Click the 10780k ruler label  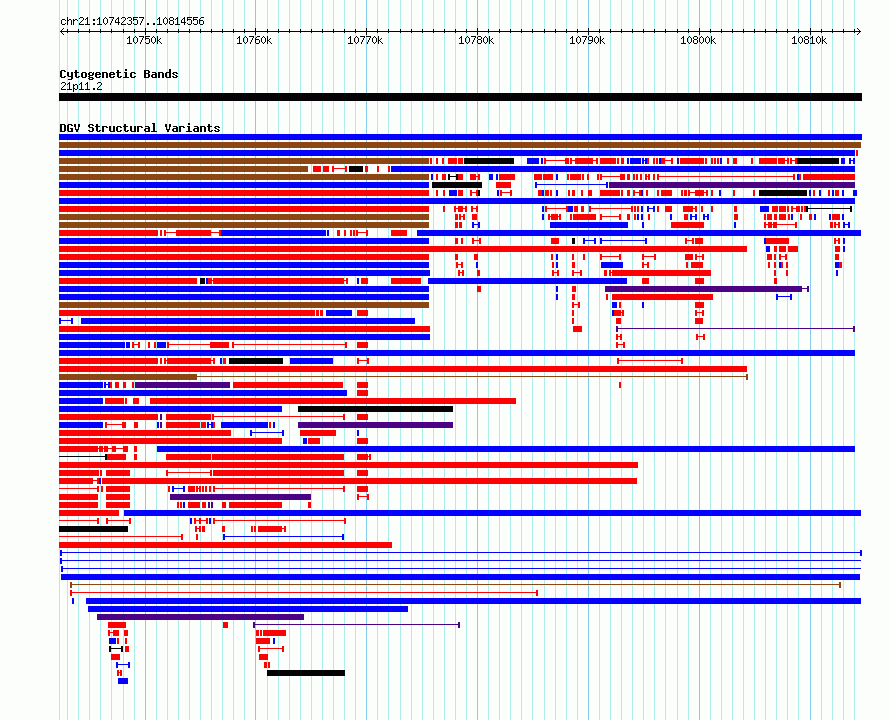click(x=476, y=40)
